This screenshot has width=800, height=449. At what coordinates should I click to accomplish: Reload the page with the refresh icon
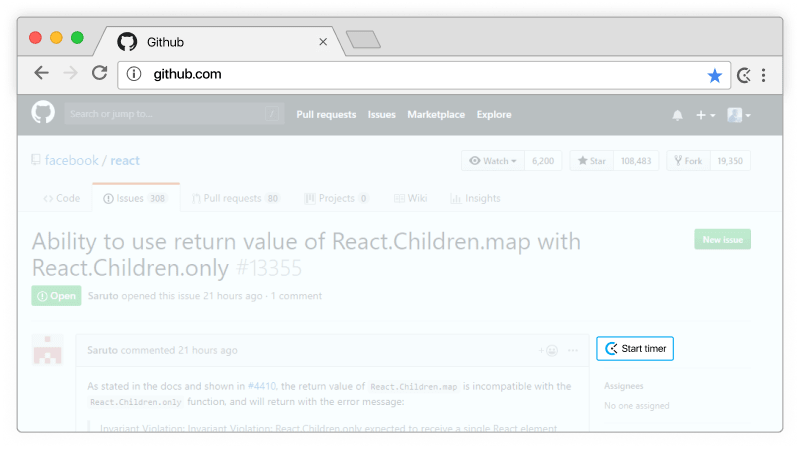pyautogui.click(x=100, y=73)
